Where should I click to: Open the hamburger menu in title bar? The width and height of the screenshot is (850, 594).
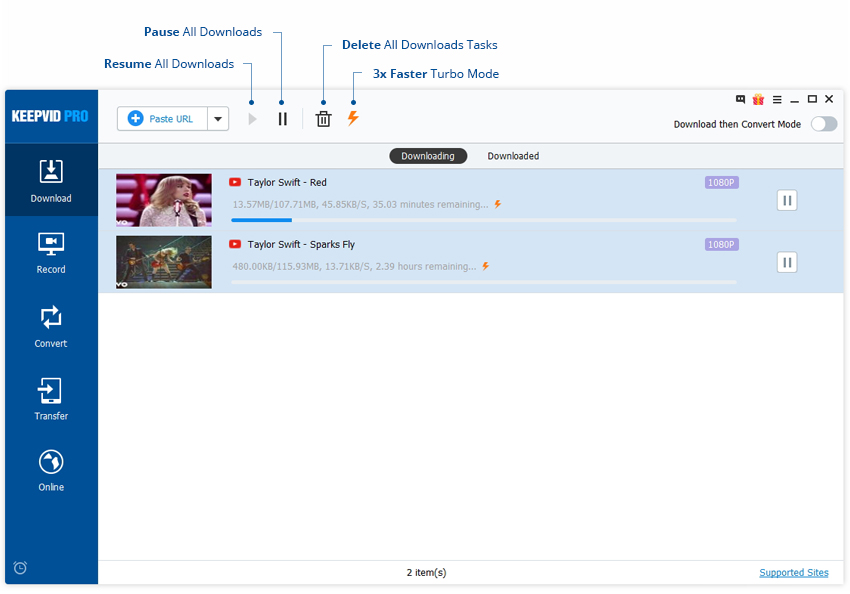(x=777, y=99)
